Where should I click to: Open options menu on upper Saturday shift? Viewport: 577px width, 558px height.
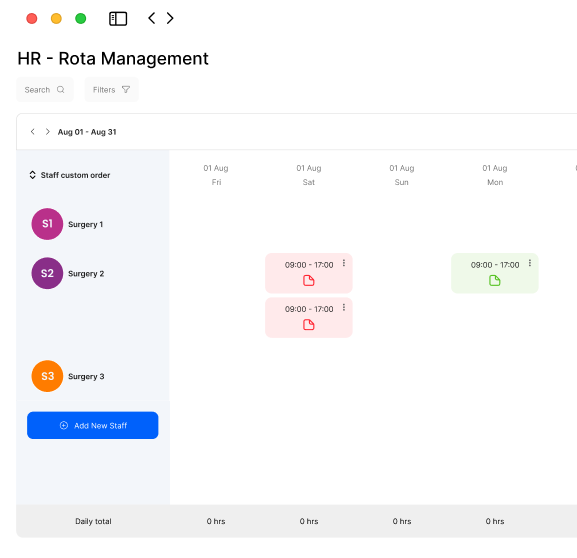point(344,263)
